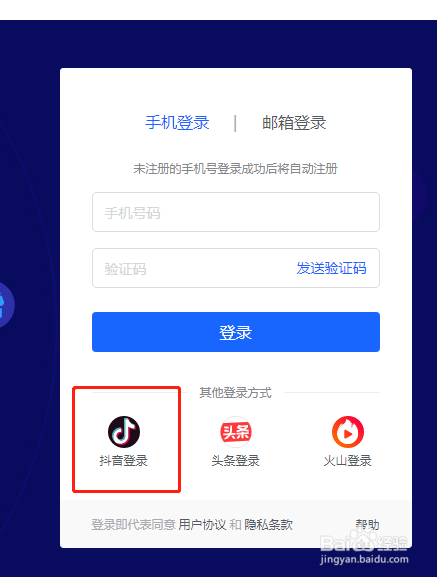Viewport: 437px width, 577px height.
Task: Click the Douyin (TikTok) logo icon
Action: point(124,432)
